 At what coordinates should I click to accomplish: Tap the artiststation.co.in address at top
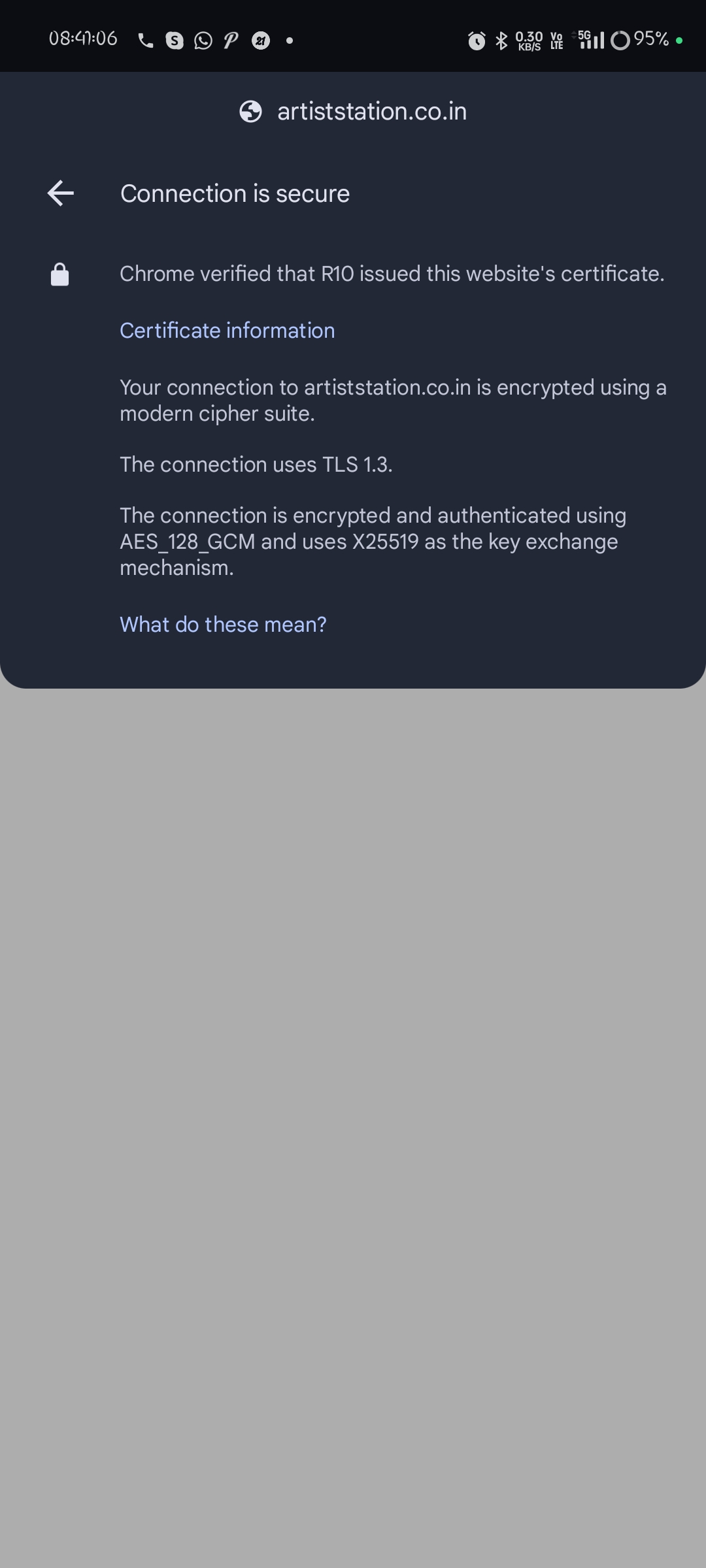pos(371,112)
